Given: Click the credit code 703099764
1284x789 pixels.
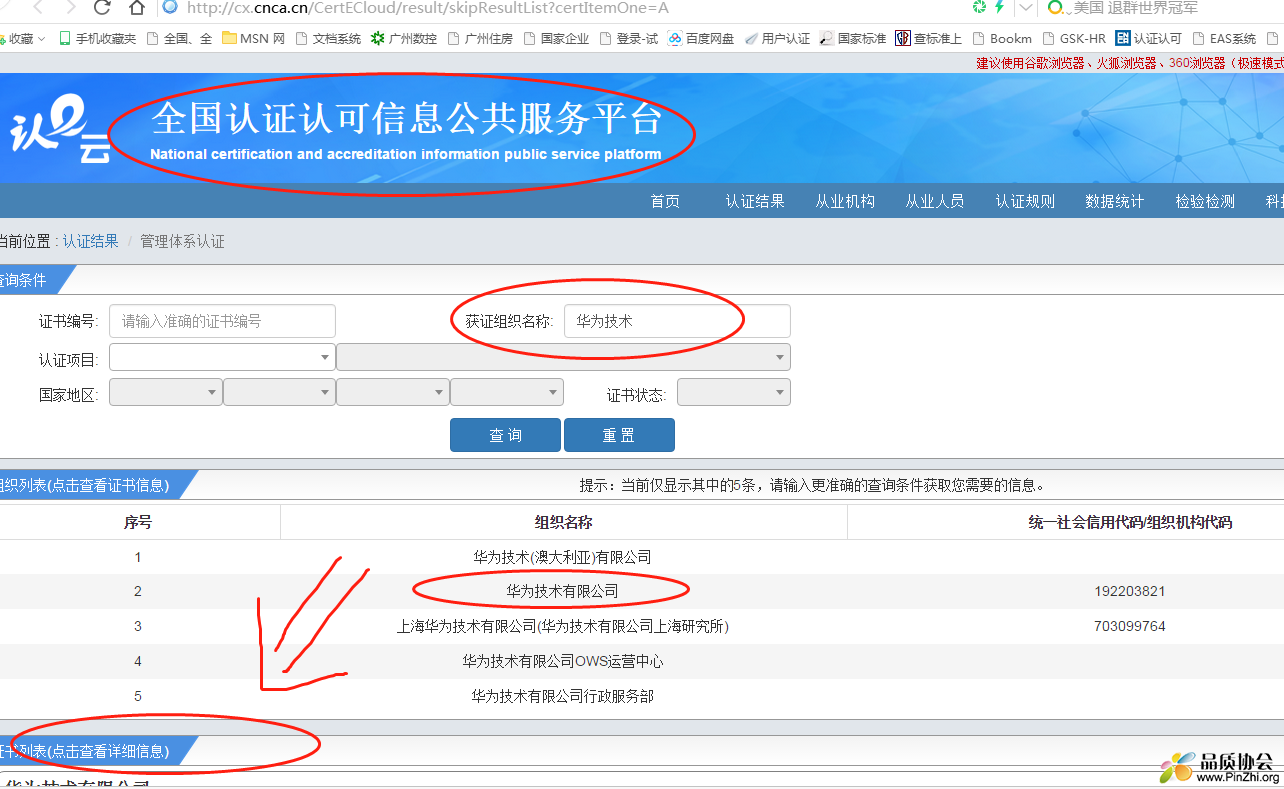Looking at the screenshot, I should point(1130,626).
